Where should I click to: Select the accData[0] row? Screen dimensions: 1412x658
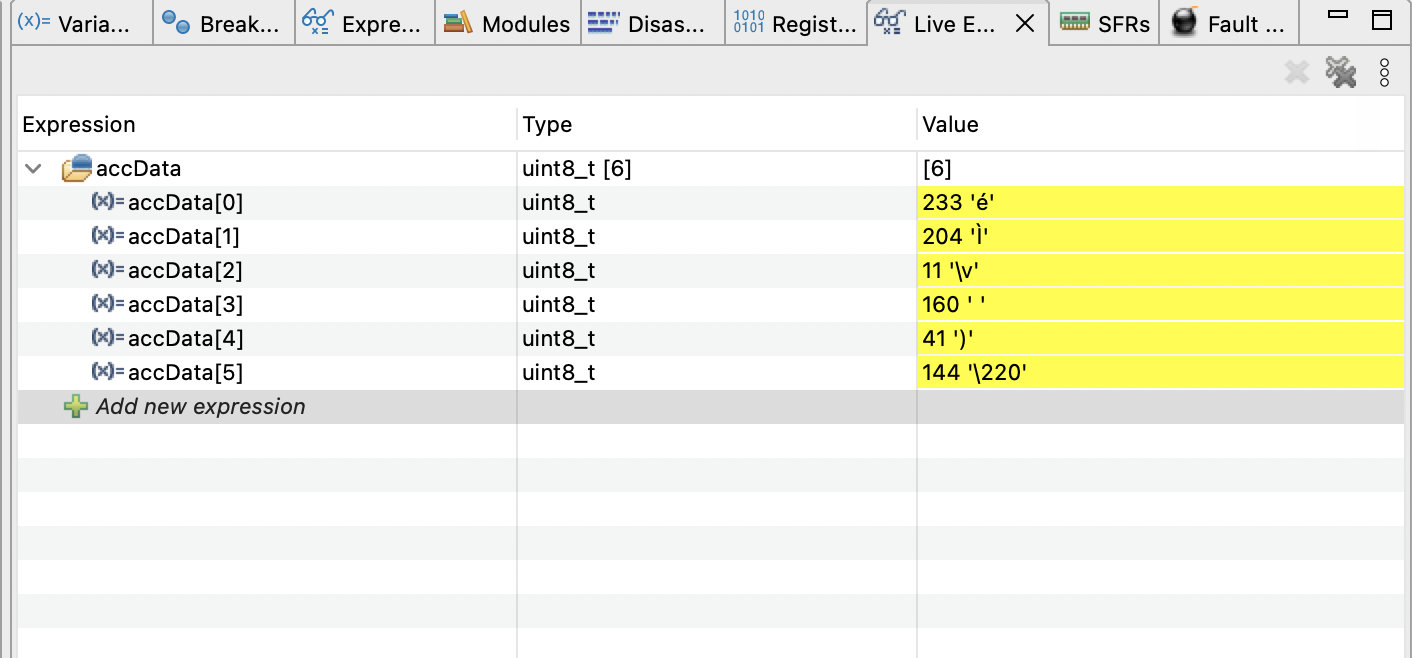click(x=185, y=203)
